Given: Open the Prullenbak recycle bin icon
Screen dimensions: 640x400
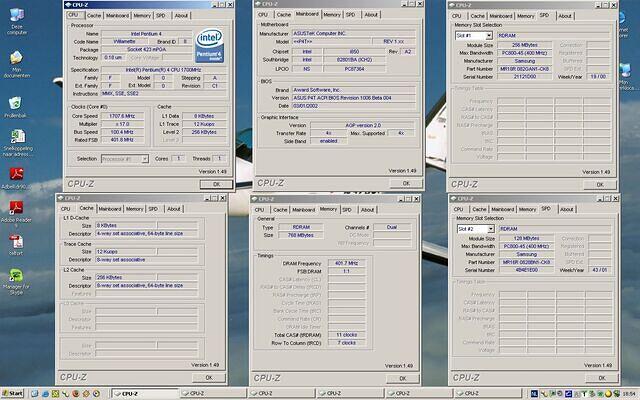Looking at the screenshot, I should [16, 103].
